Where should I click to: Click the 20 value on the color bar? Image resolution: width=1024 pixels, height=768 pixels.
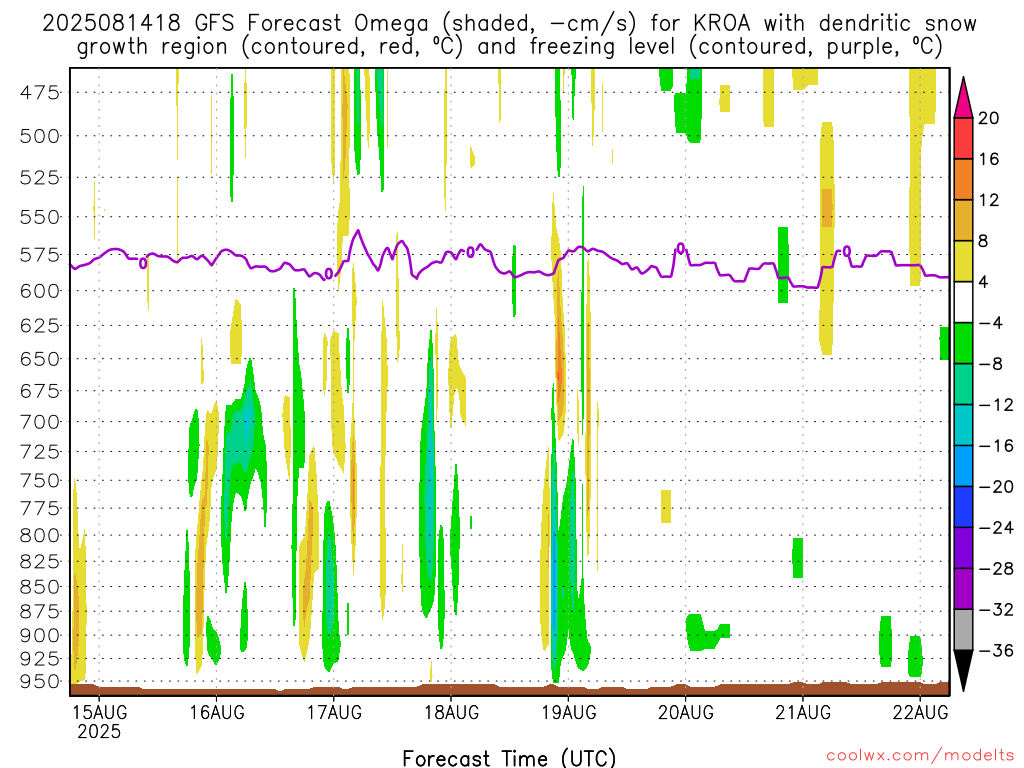[989, 118]
